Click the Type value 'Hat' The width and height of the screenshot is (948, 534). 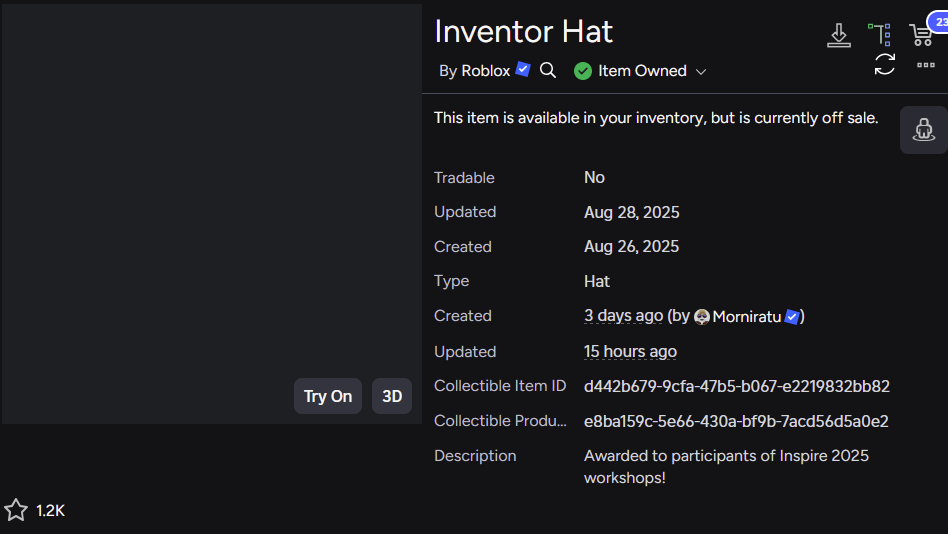tap(597, 282)
